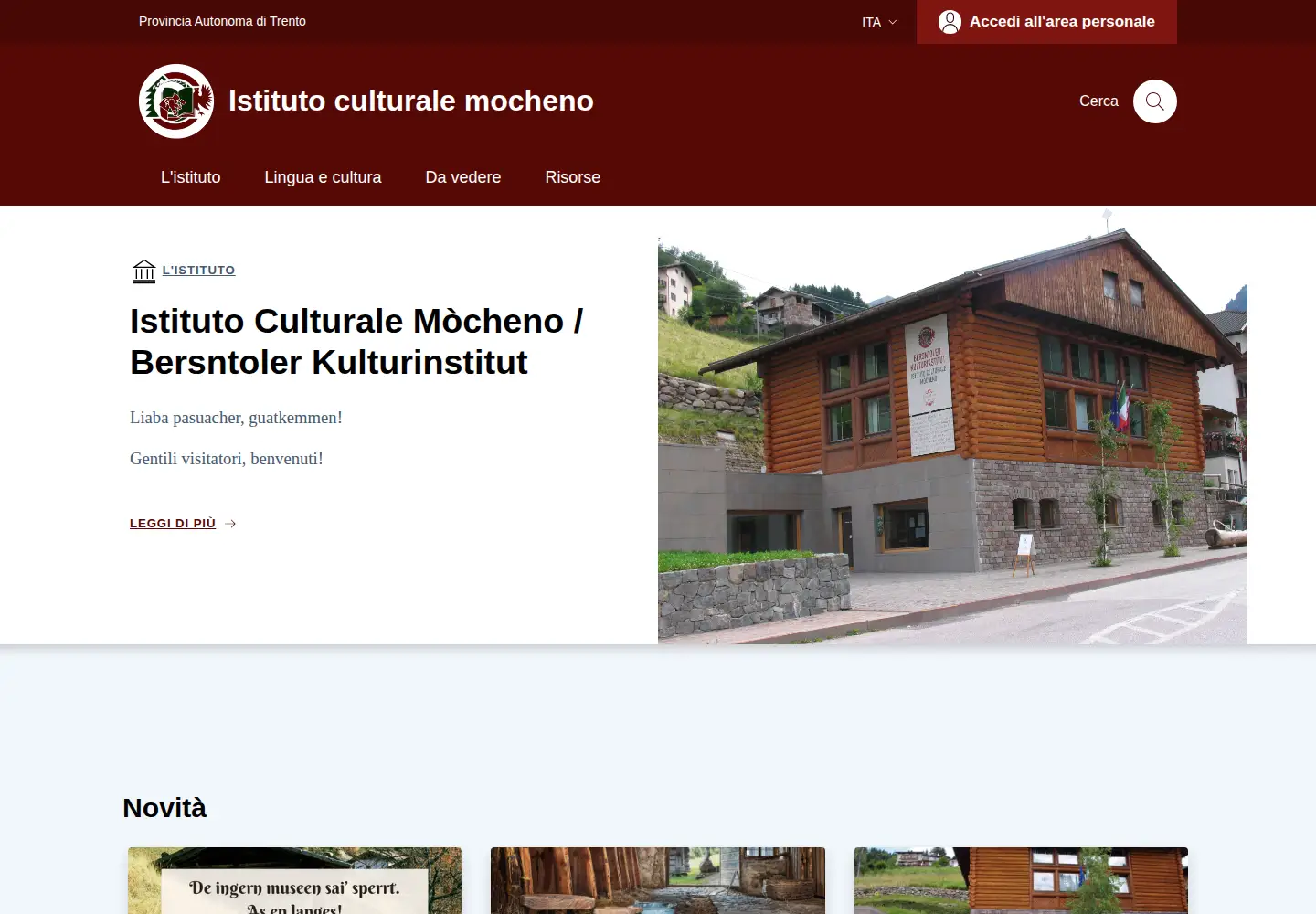Click the user avatar icon in Accedi button
The width and height of the screenshot is (1316, 914).
pyautogui.click(x=950, y=22)
